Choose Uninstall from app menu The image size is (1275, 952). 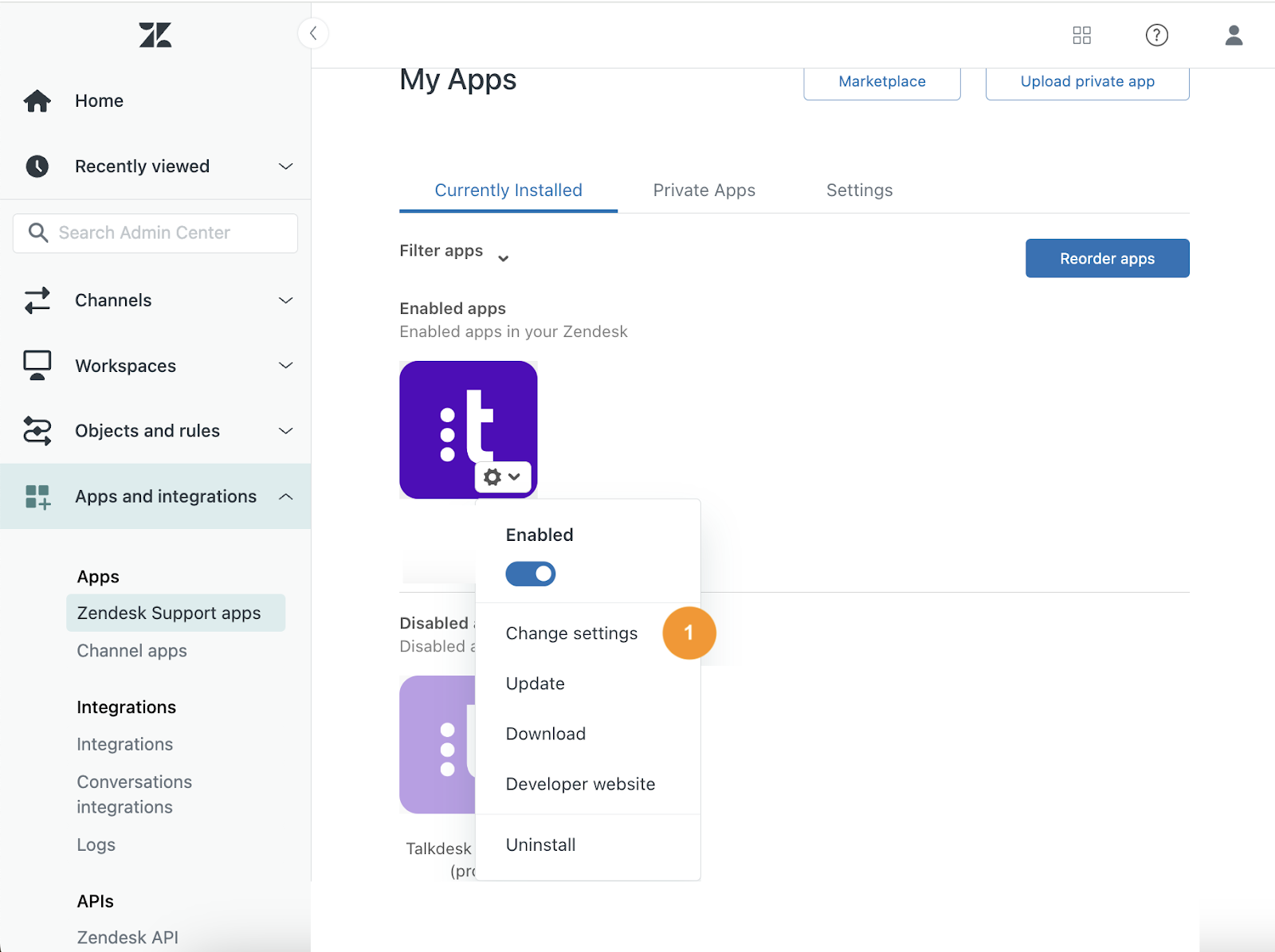(541, 844)
